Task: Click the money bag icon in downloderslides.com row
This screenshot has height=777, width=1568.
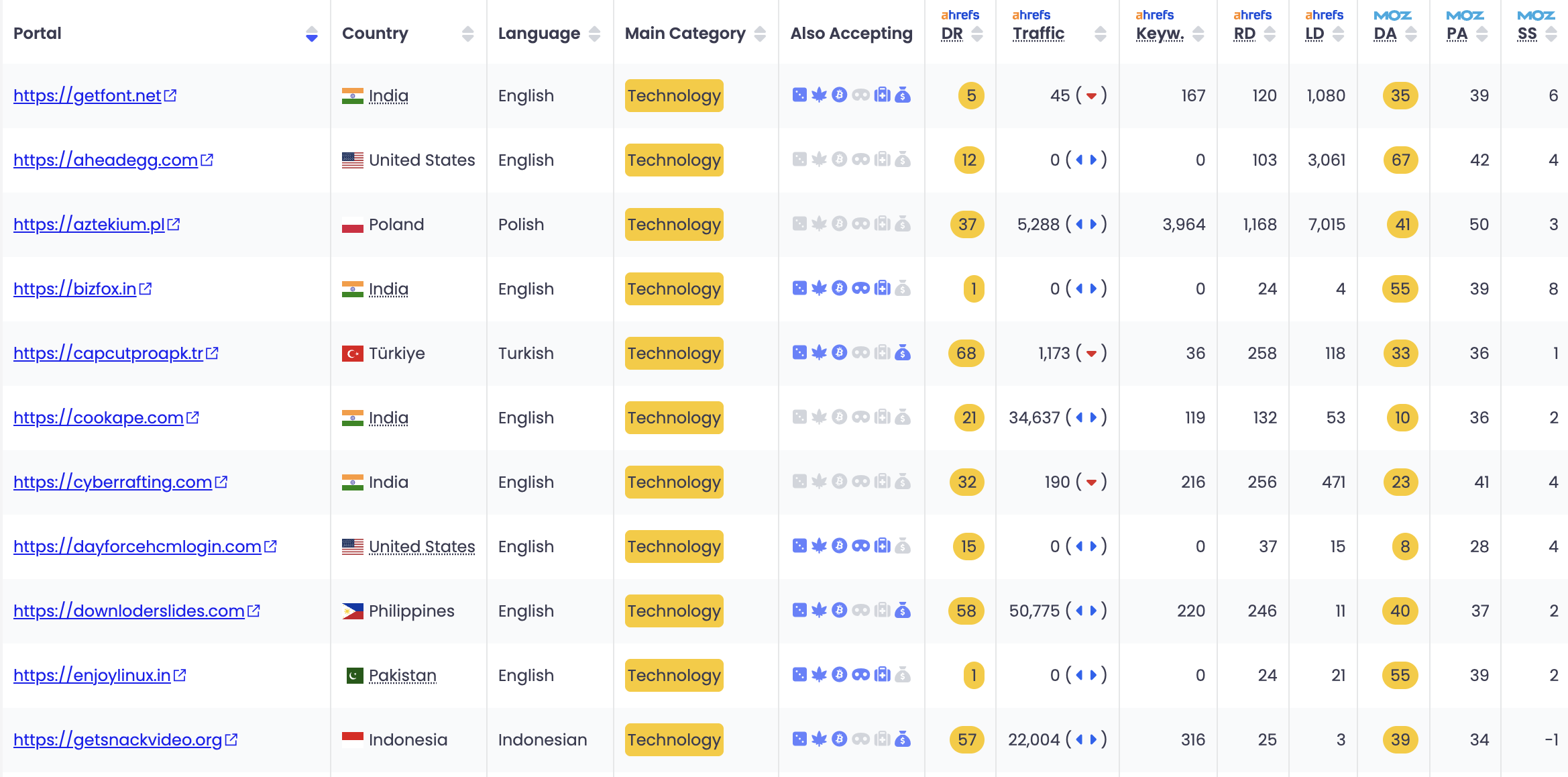Action: point(903,611)
